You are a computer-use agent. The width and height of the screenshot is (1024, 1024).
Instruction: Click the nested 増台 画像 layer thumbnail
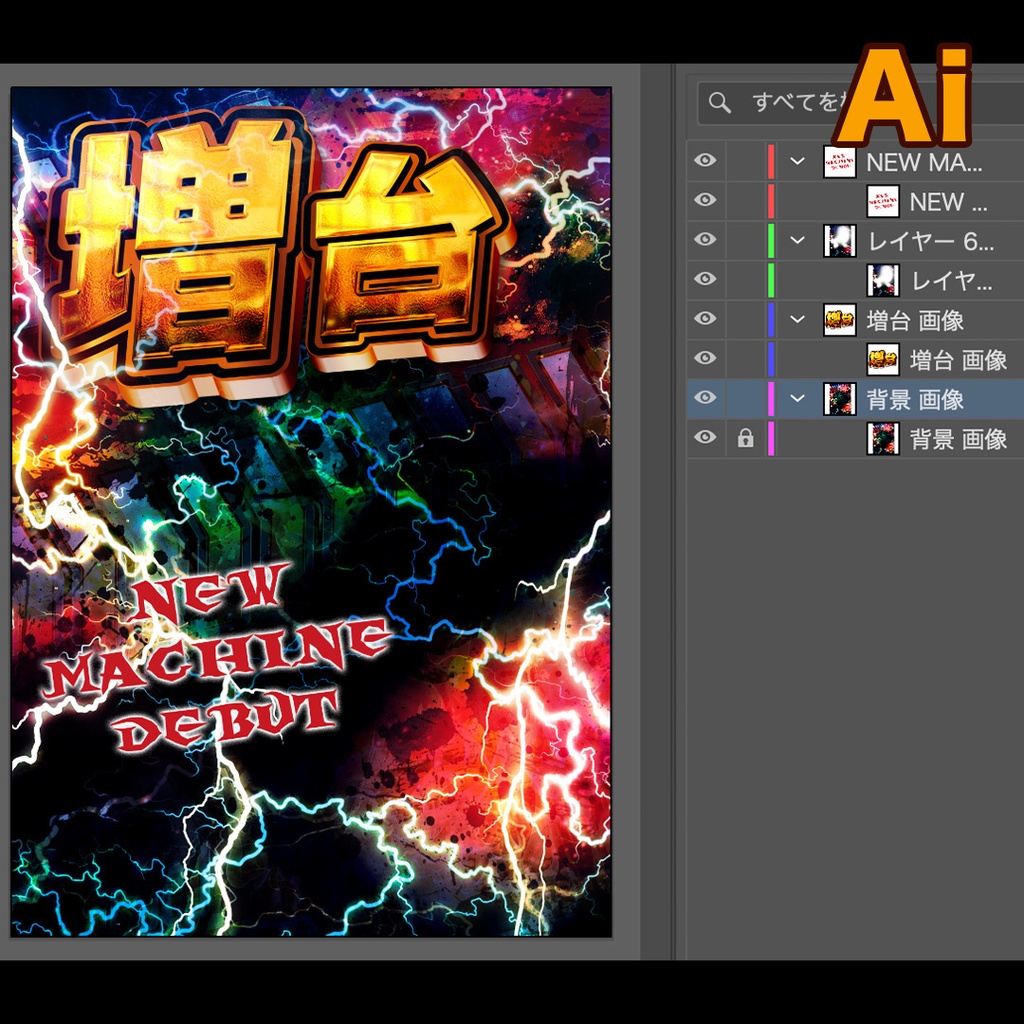pos(881,360)
